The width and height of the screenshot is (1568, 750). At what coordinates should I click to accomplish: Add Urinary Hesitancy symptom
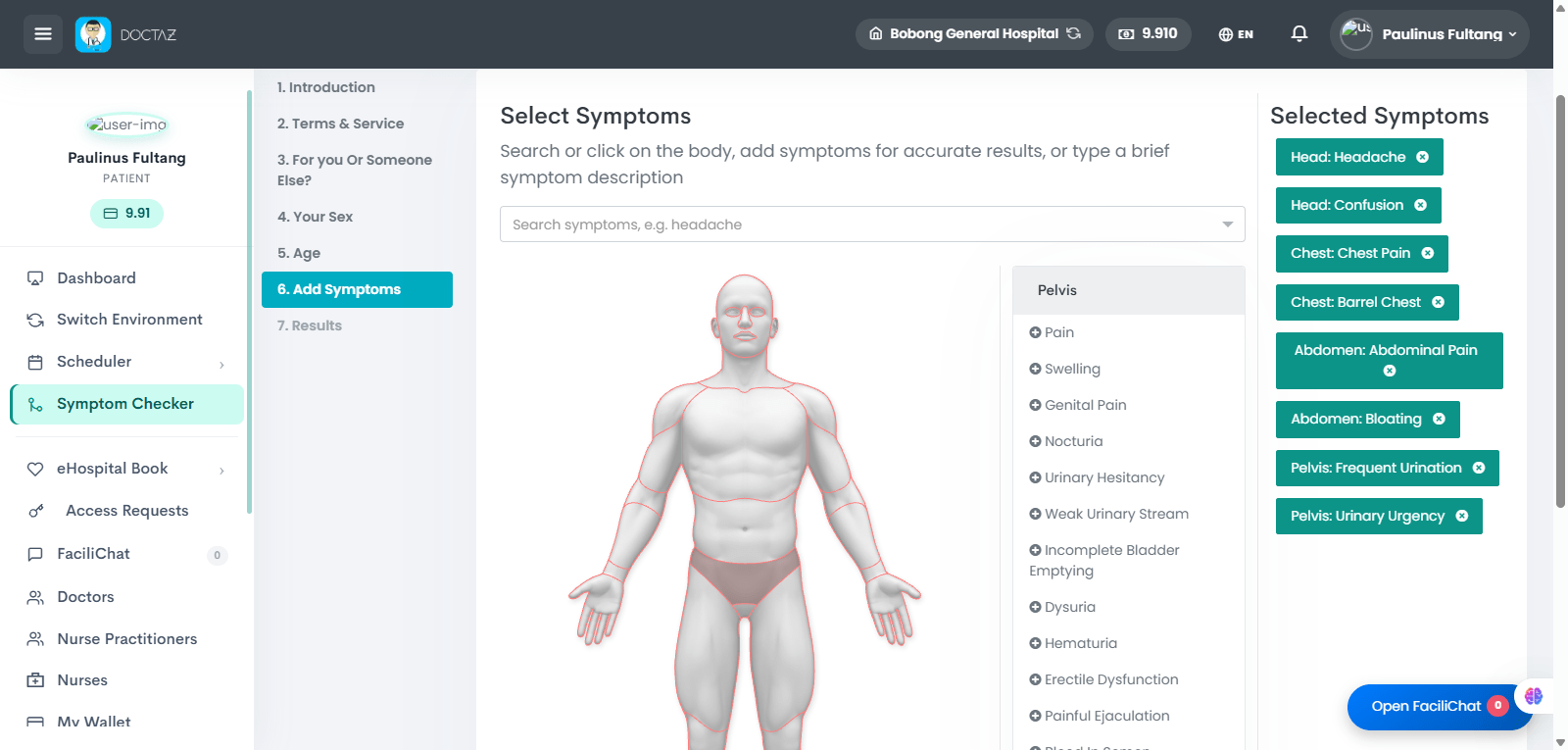click(1097, 477)
